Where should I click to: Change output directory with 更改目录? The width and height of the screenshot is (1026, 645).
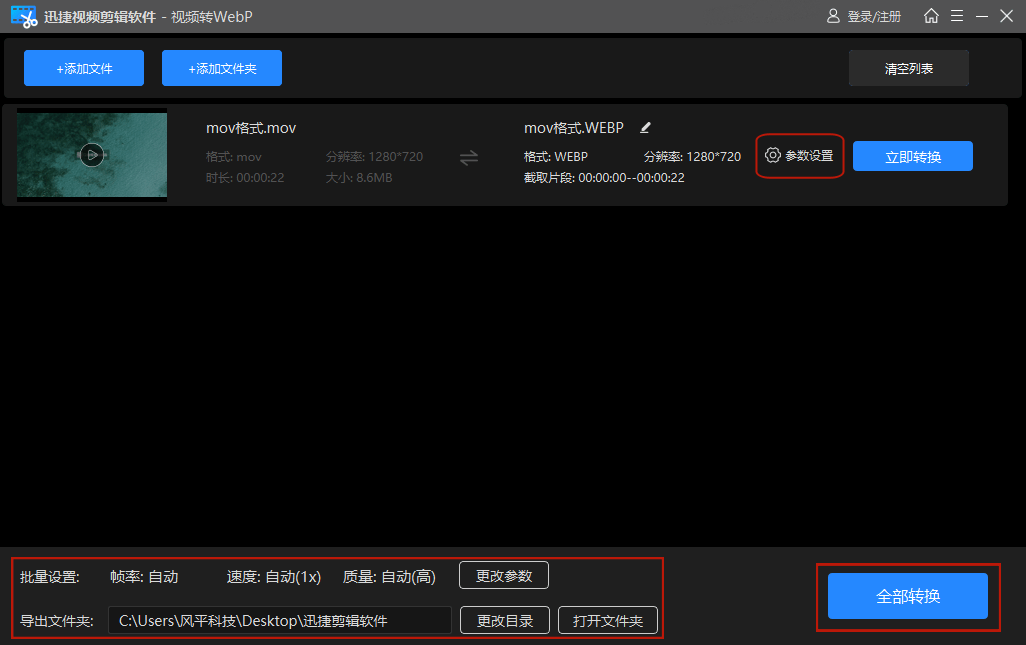(x=504, y=620)
